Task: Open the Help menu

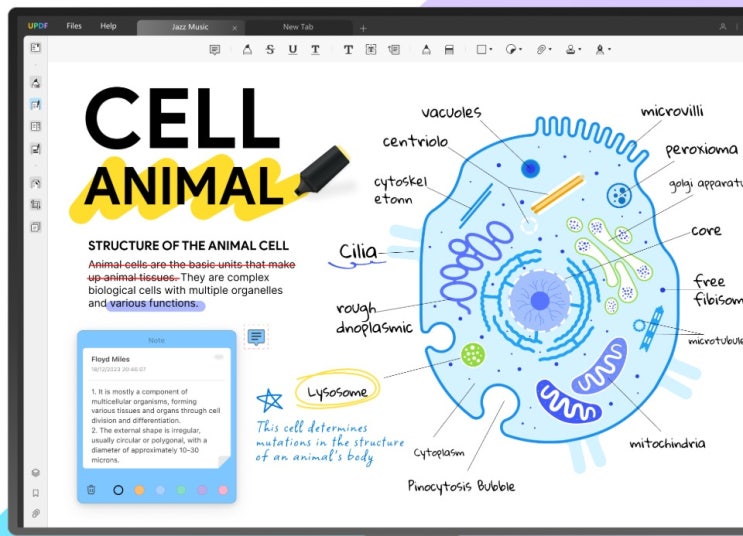Action: (108, 26)
